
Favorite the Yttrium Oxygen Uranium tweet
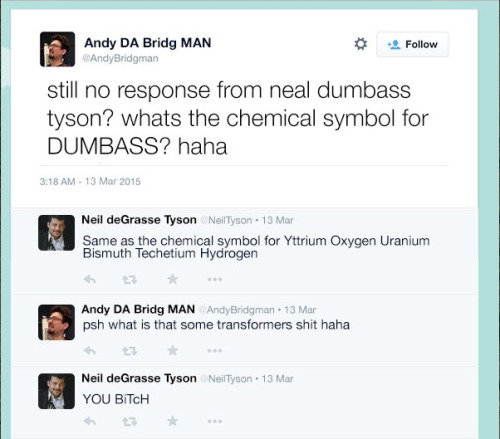(x=172, y=279)
